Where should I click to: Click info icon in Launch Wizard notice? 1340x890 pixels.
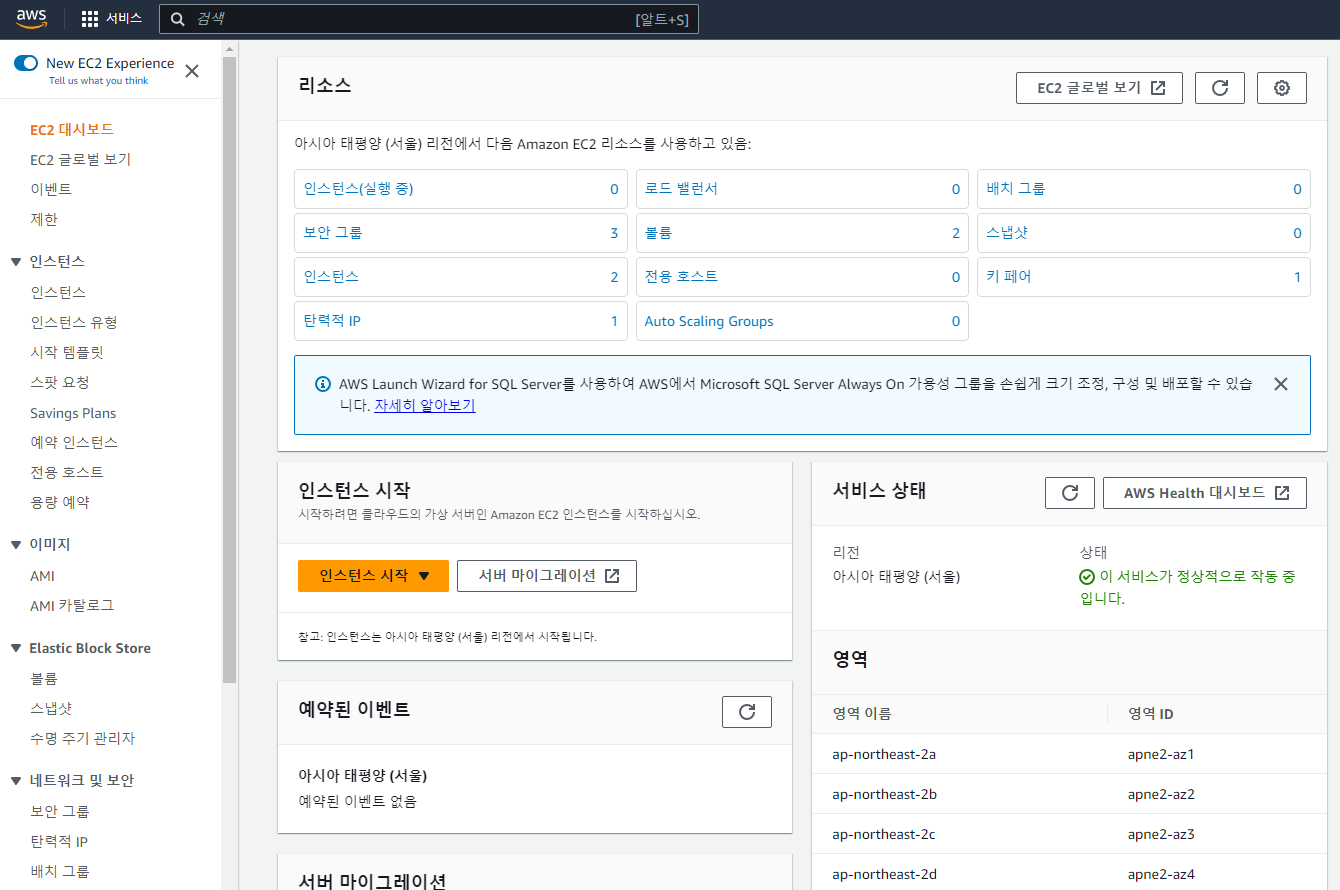click(x=323, y=384)
